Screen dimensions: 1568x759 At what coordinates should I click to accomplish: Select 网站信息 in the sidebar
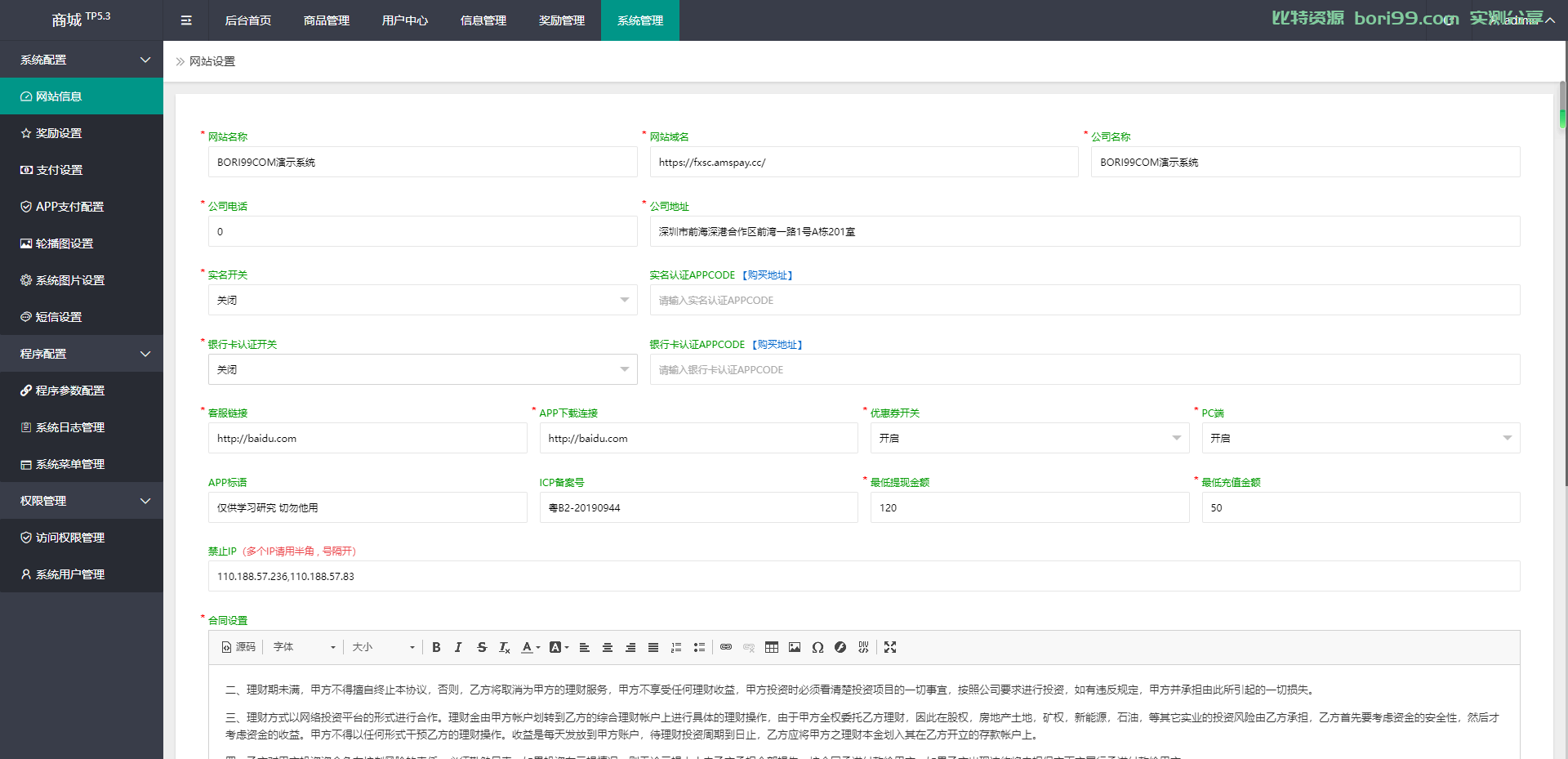[x=82, y=96]
